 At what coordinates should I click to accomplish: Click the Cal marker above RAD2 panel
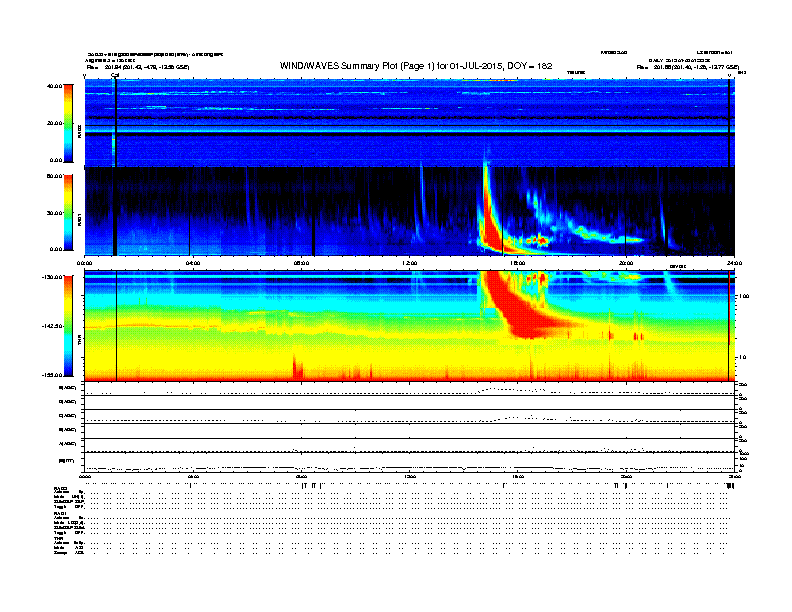[x=115, y=75]
